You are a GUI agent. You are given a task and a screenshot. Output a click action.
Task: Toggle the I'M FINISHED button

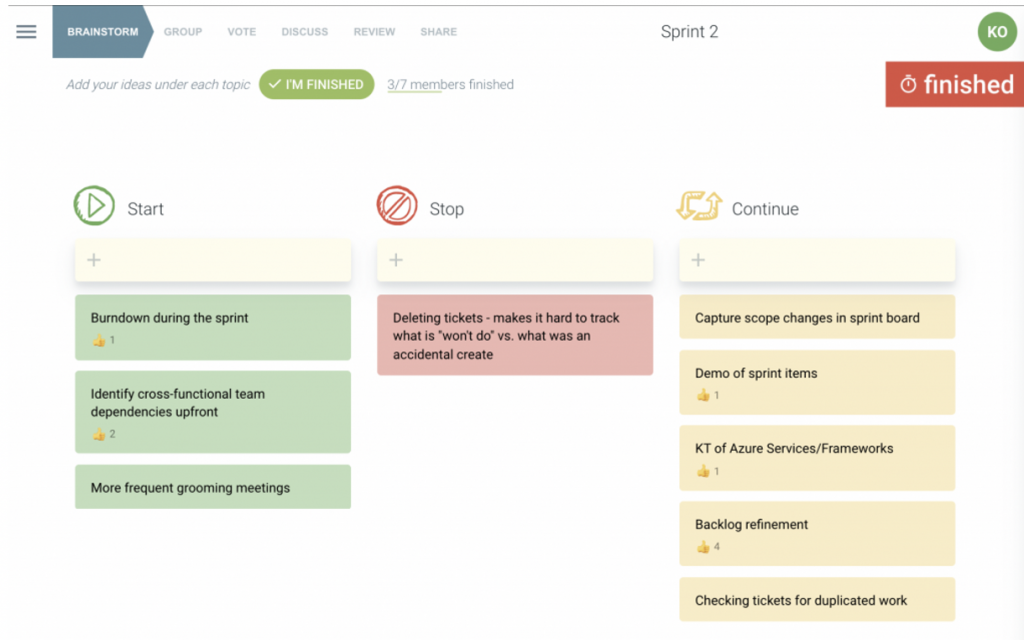point(316,85)
